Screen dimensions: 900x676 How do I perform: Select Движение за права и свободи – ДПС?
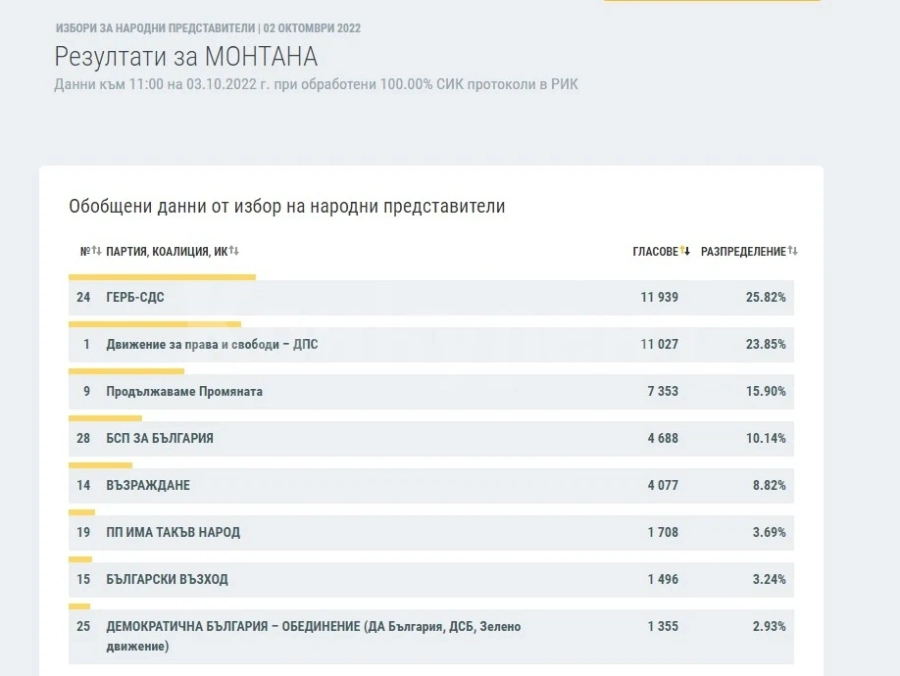[x=212, y=344]
